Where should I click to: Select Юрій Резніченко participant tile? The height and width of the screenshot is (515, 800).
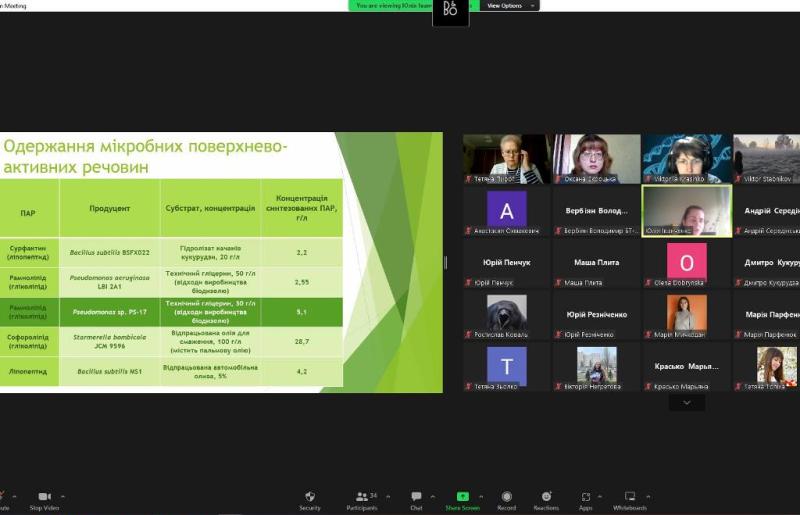click(x=596, y=315)
